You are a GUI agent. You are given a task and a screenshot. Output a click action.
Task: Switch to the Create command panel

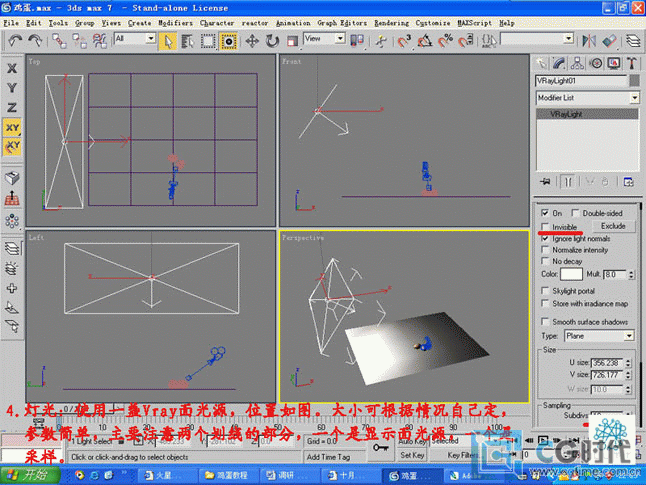point(541,63)
